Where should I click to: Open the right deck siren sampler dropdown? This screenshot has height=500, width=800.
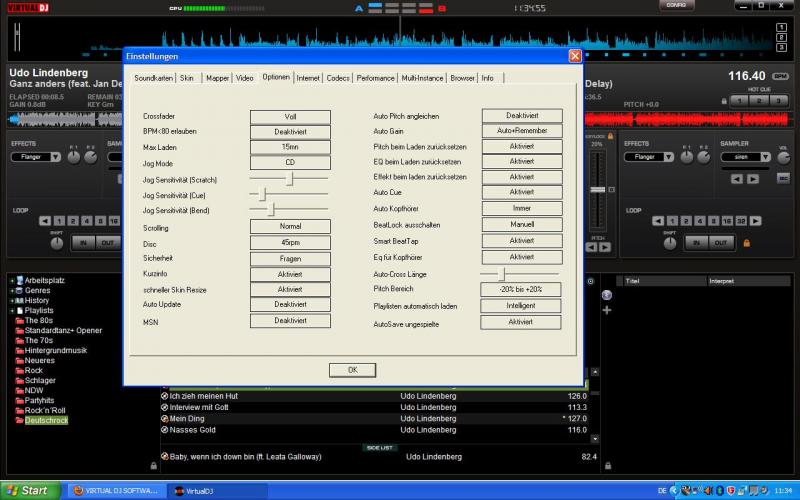[x=765, y=157]
